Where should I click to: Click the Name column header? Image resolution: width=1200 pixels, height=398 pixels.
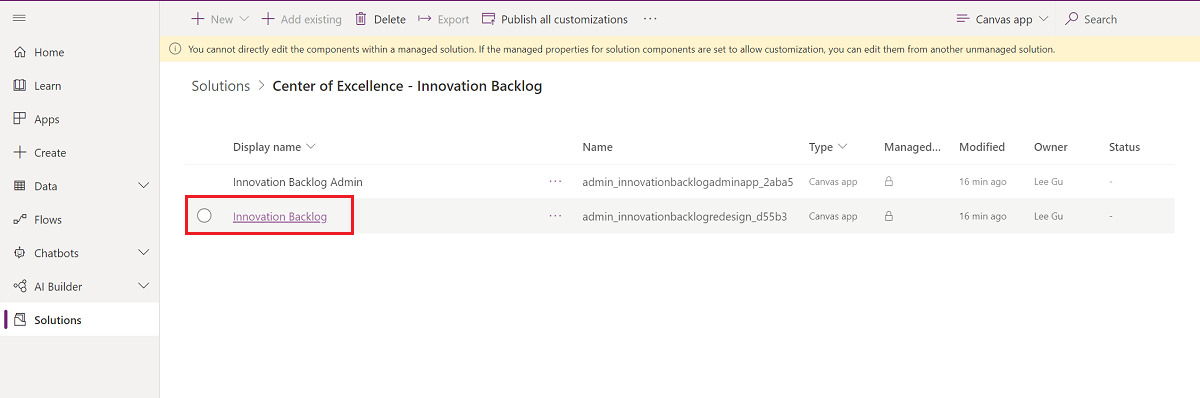click(597, 147)
